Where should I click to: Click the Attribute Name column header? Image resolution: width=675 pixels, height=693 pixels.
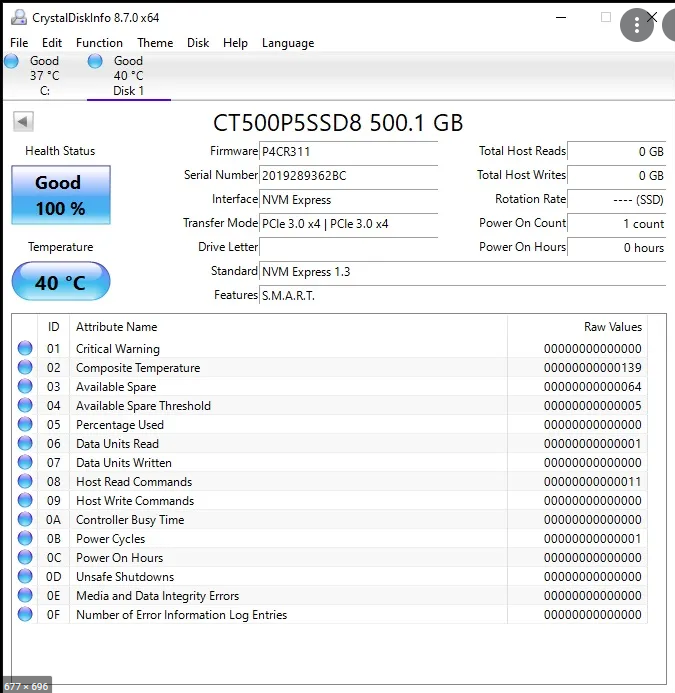(x=288, y=327)
